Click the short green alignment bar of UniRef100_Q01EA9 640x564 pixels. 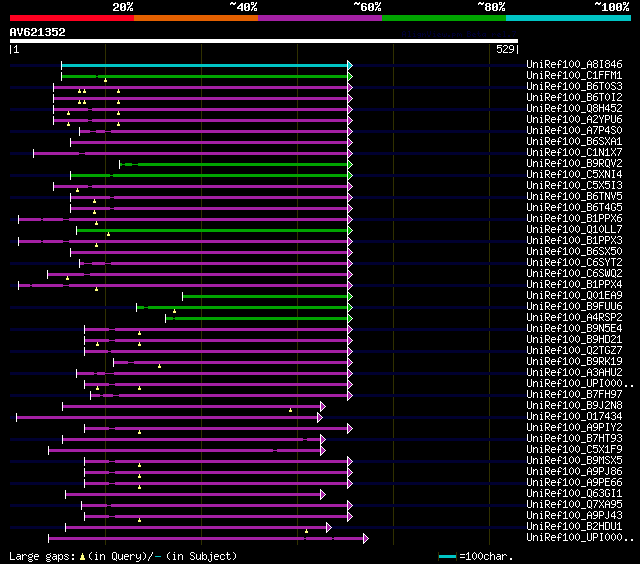(x=265, y=297)
